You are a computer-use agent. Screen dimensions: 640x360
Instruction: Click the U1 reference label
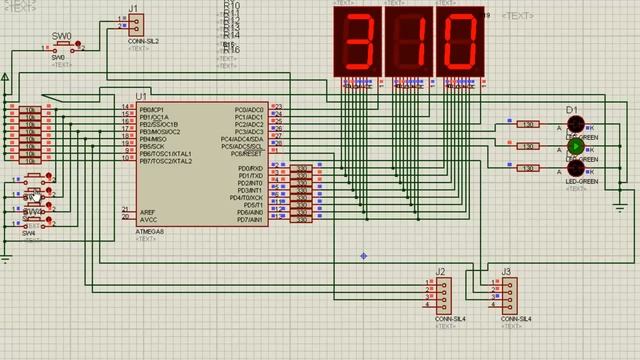pos(141,96)
